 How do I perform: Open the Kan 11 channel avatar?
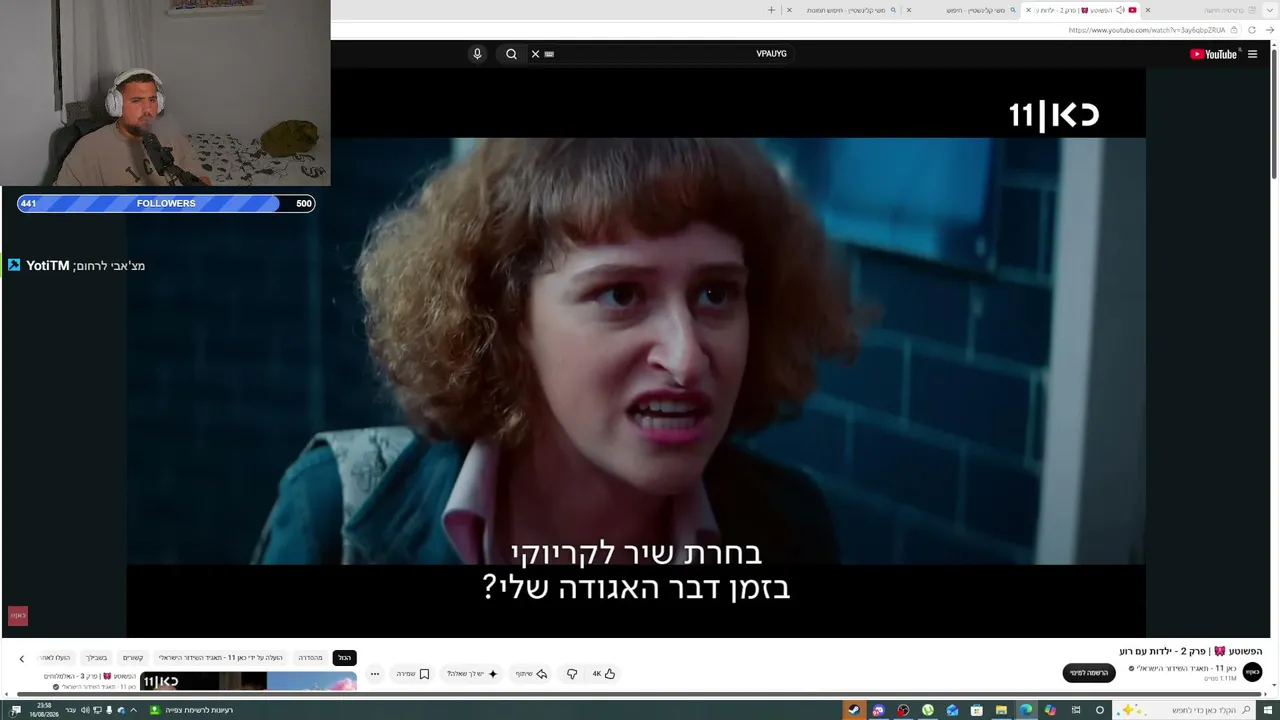[x=1252, y=673]
